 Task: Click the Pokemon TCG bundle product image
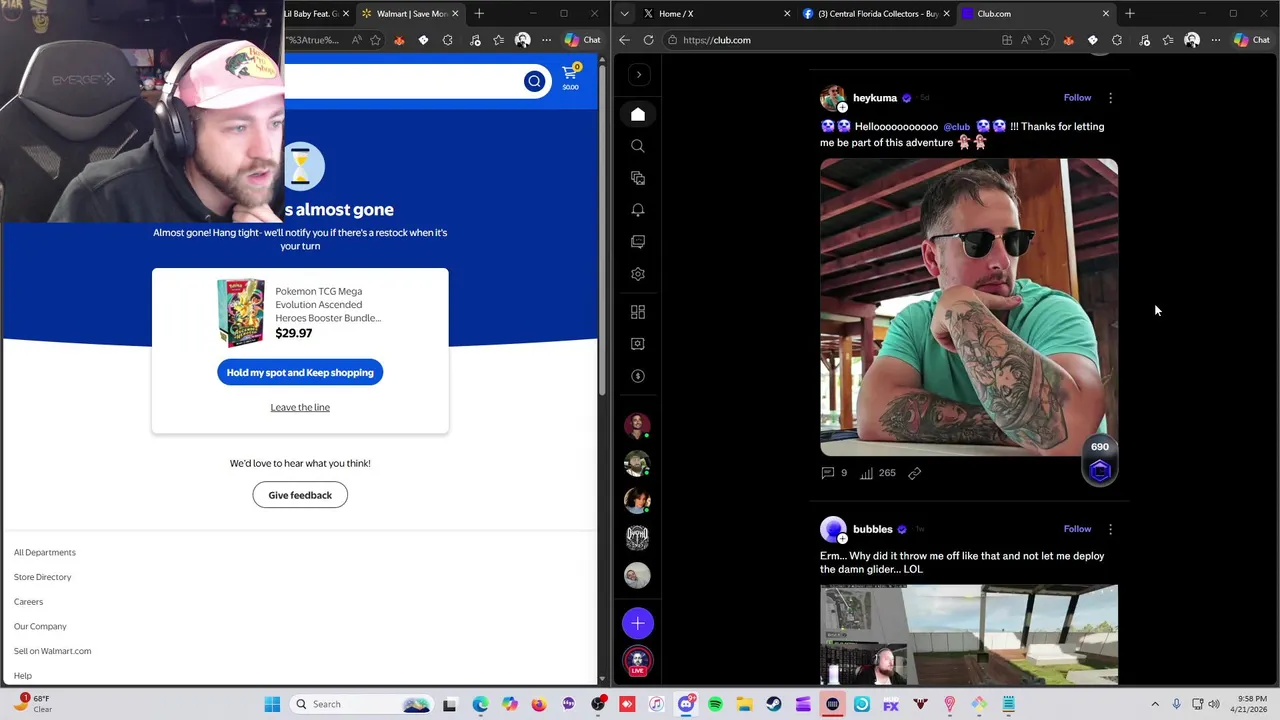coord(241,312)
